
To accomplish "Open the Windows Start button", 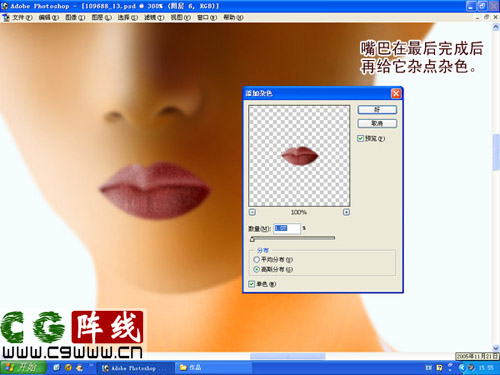I will [x=23, y=367].
